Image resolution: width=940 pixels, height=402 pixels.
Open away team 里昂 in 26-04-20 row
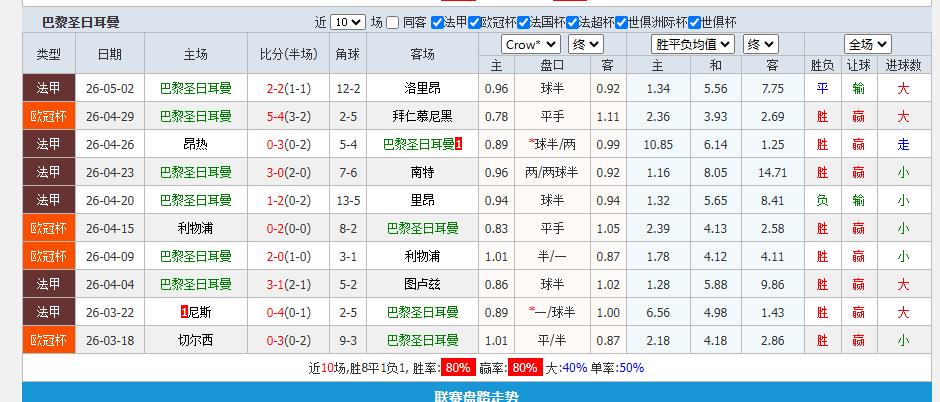422,200
